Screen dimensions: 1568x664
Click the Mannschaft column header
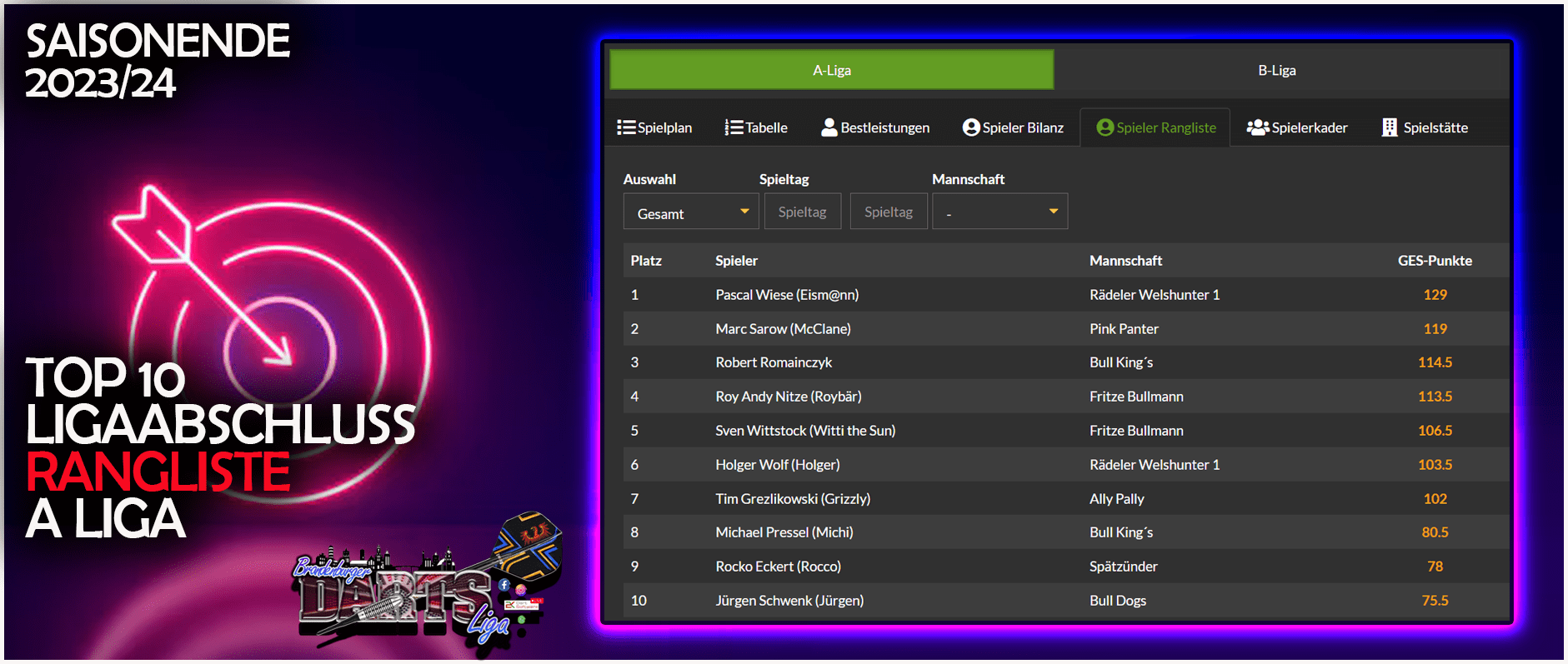pyautogui.click(x=1125, y=261)
